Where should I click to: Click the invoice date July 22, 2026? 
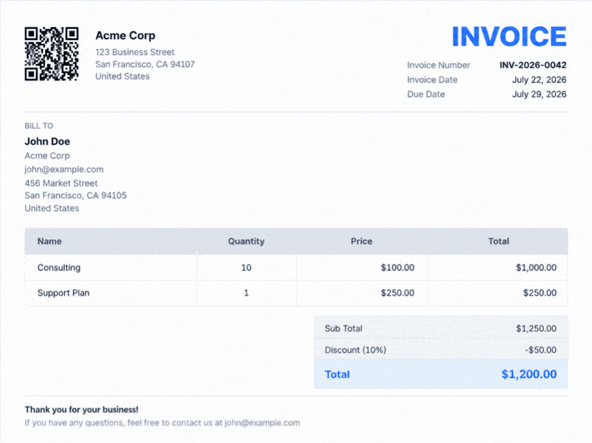[539, 80]
